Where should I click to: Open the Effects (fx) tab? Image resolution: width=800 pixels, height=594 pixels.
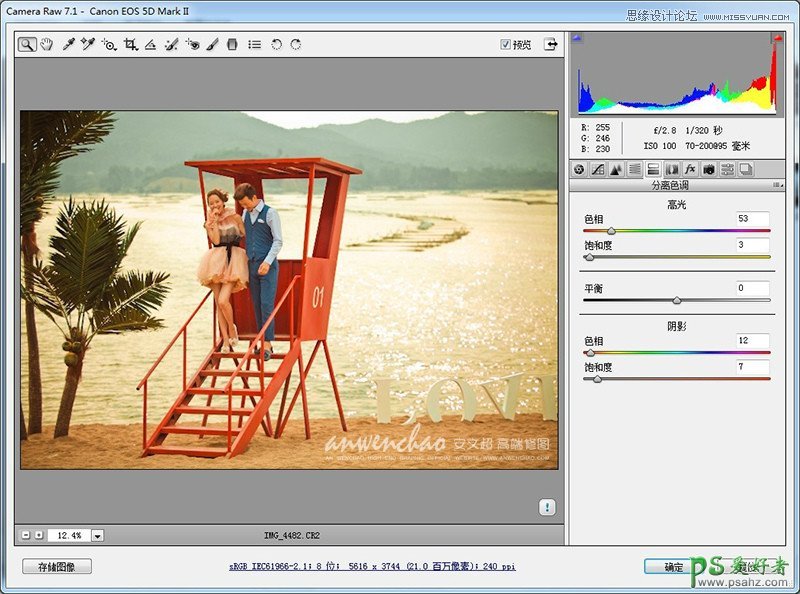pyautogui.click(x=690, y=169)
